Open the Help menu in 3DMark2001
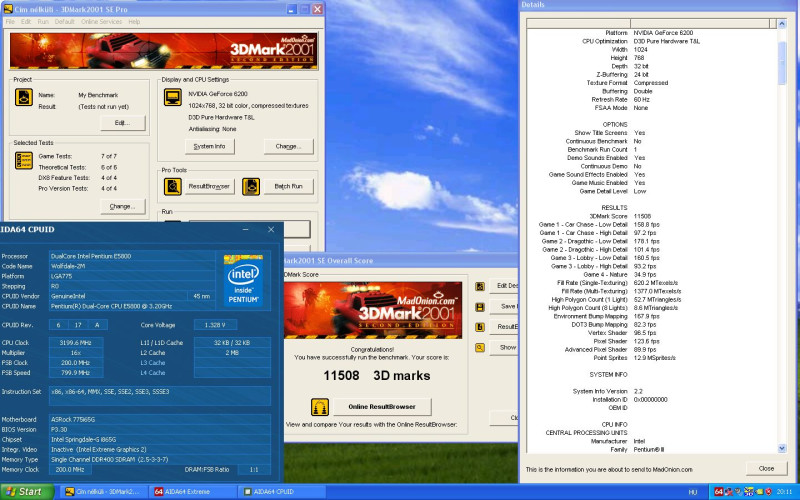The image size is (800, 500). pos(134,21)
